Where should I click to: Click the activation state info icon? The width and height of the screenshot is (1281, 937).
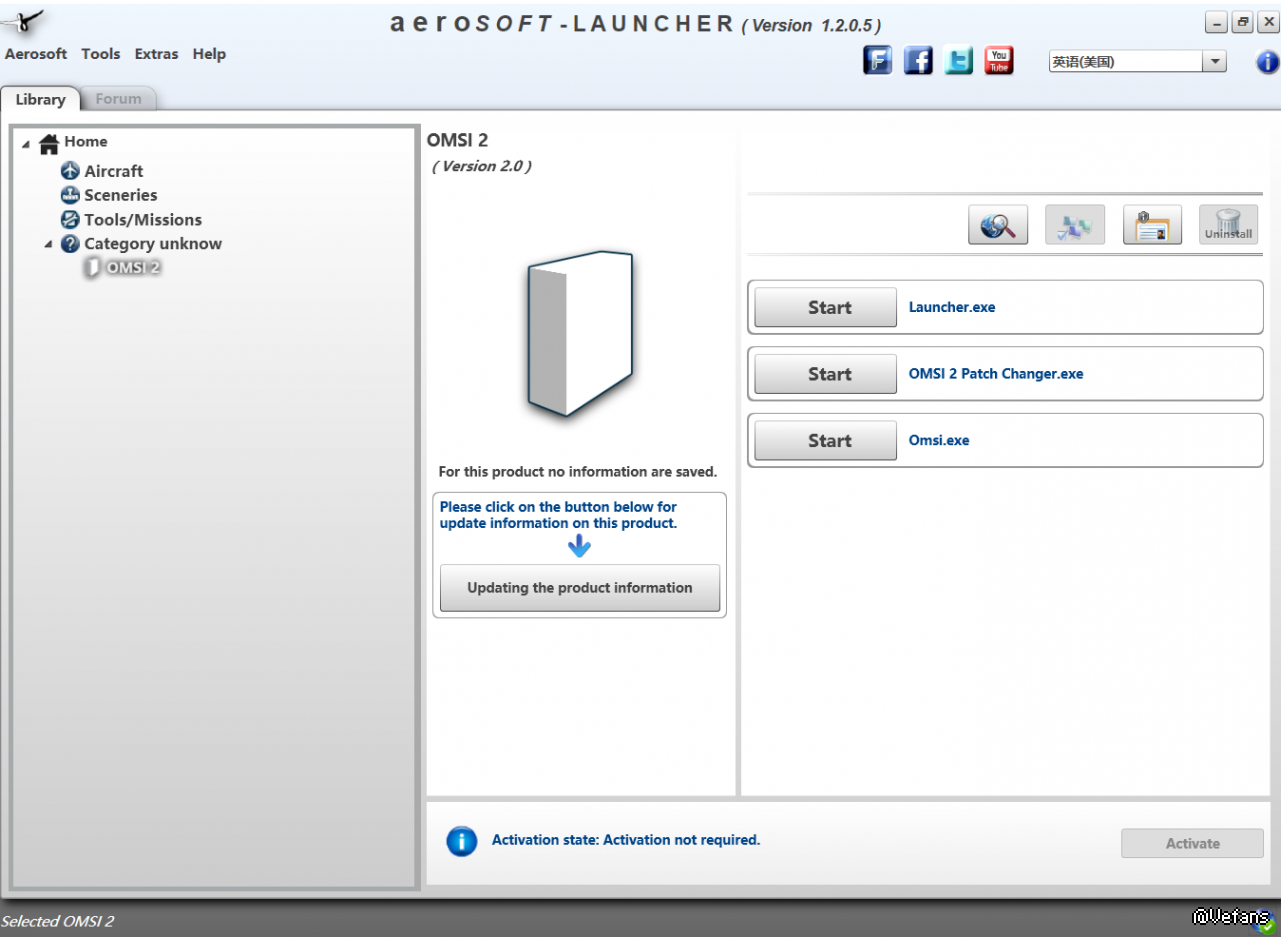tap(461, 842)
